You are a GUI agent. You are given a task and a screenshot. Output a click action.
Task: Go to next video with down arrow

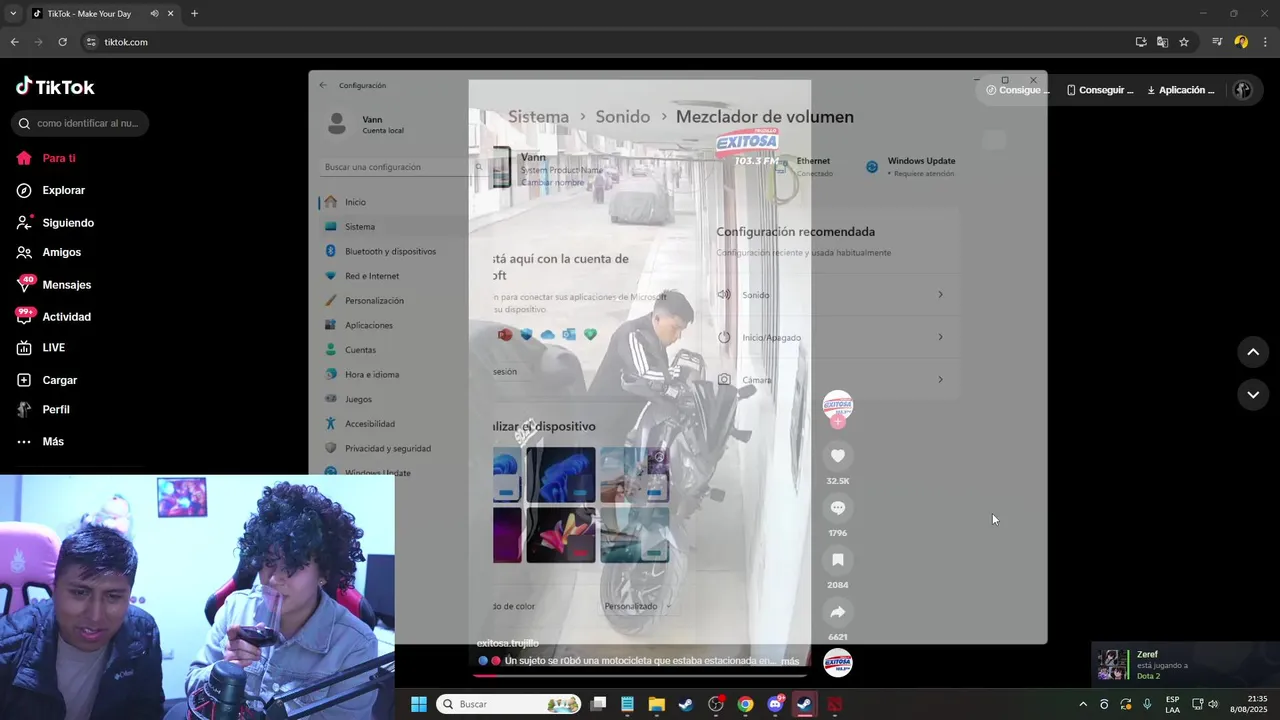click(x=1253, y=395)
